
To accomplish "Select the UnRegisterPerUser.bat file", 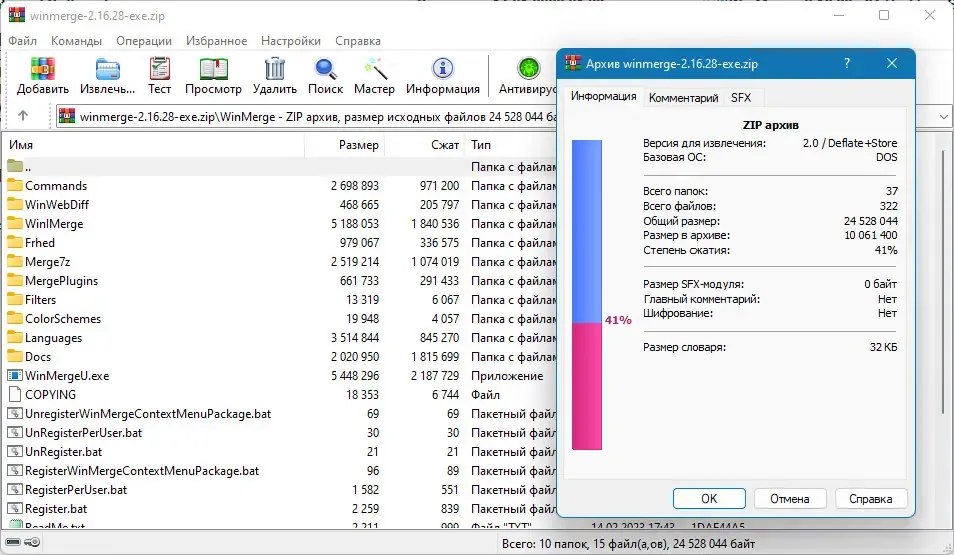I will pos(281,433).
